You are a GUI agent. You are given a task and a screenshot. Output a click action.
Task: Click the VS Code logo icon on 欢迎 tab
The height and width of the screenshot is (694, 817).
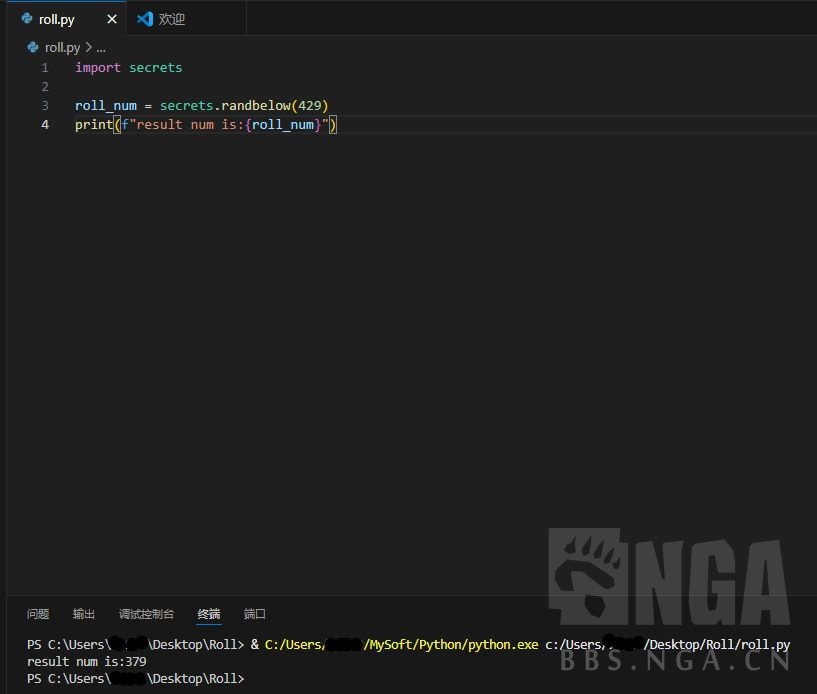[144, 19]
